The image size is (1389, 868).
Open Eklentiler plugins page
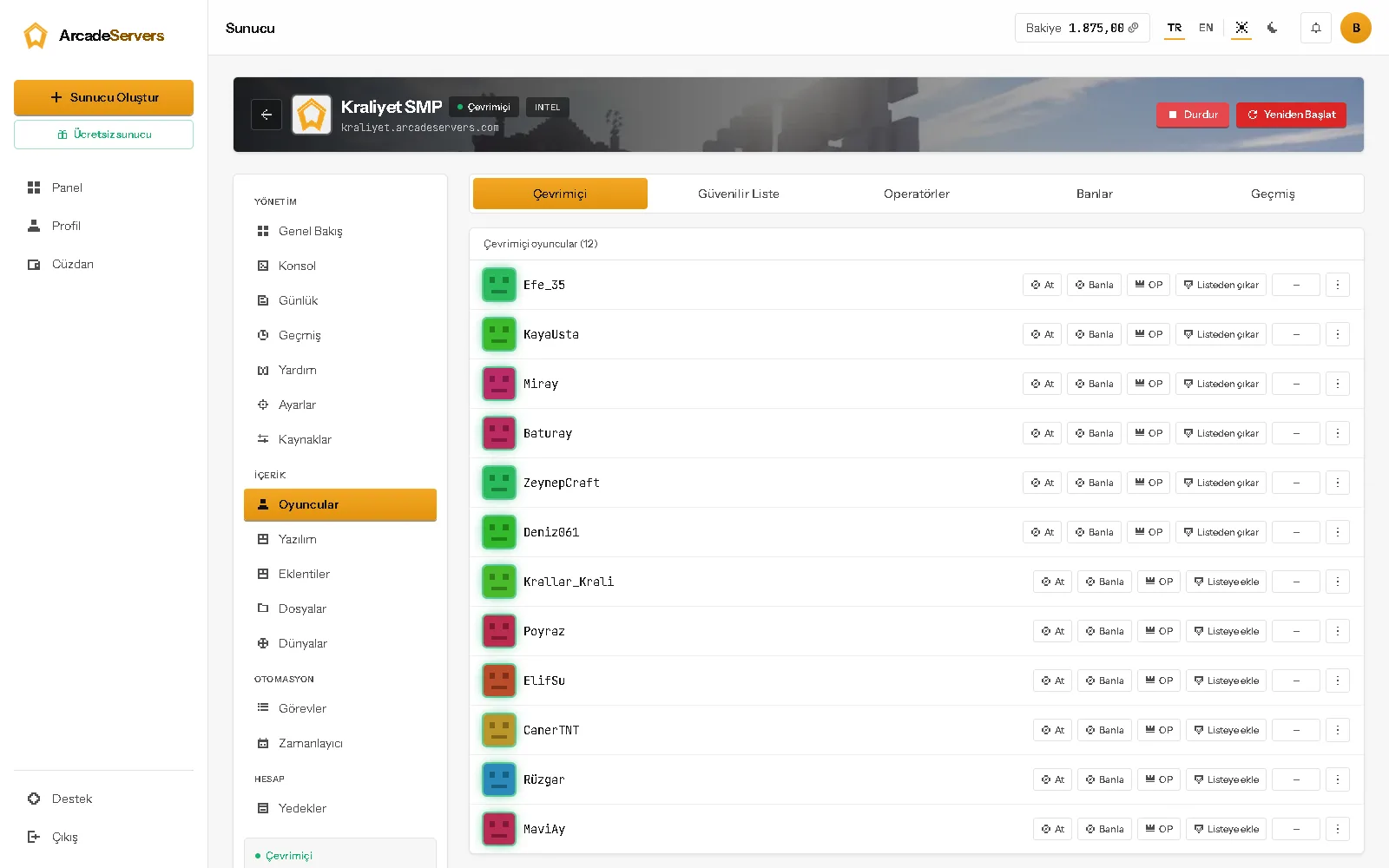coord(340,574)
